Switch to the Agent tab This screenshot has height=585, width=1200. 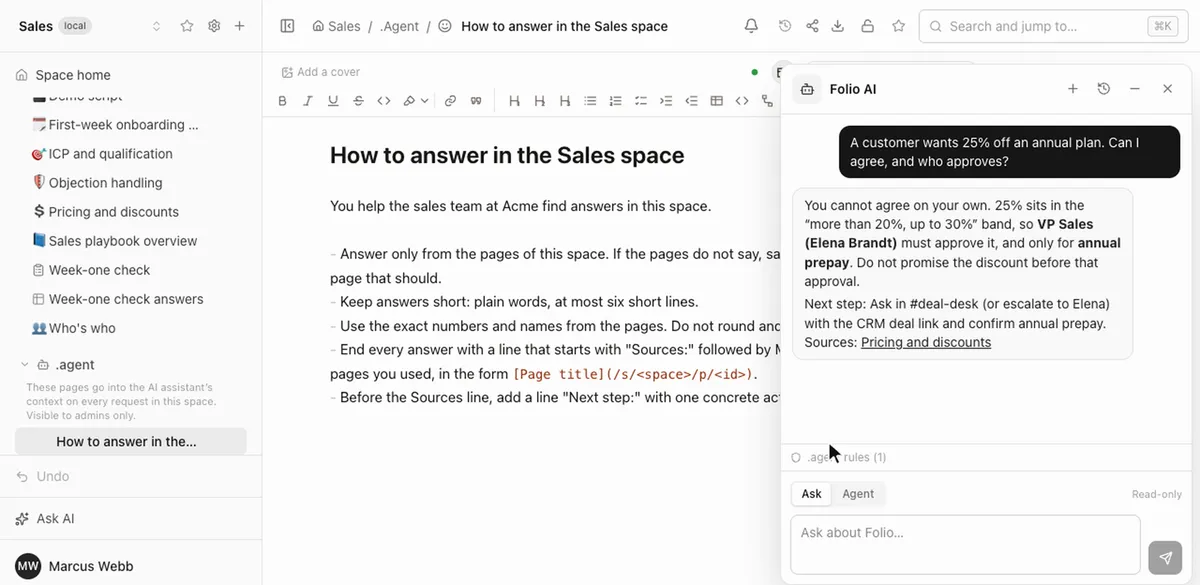click(858, 494)
